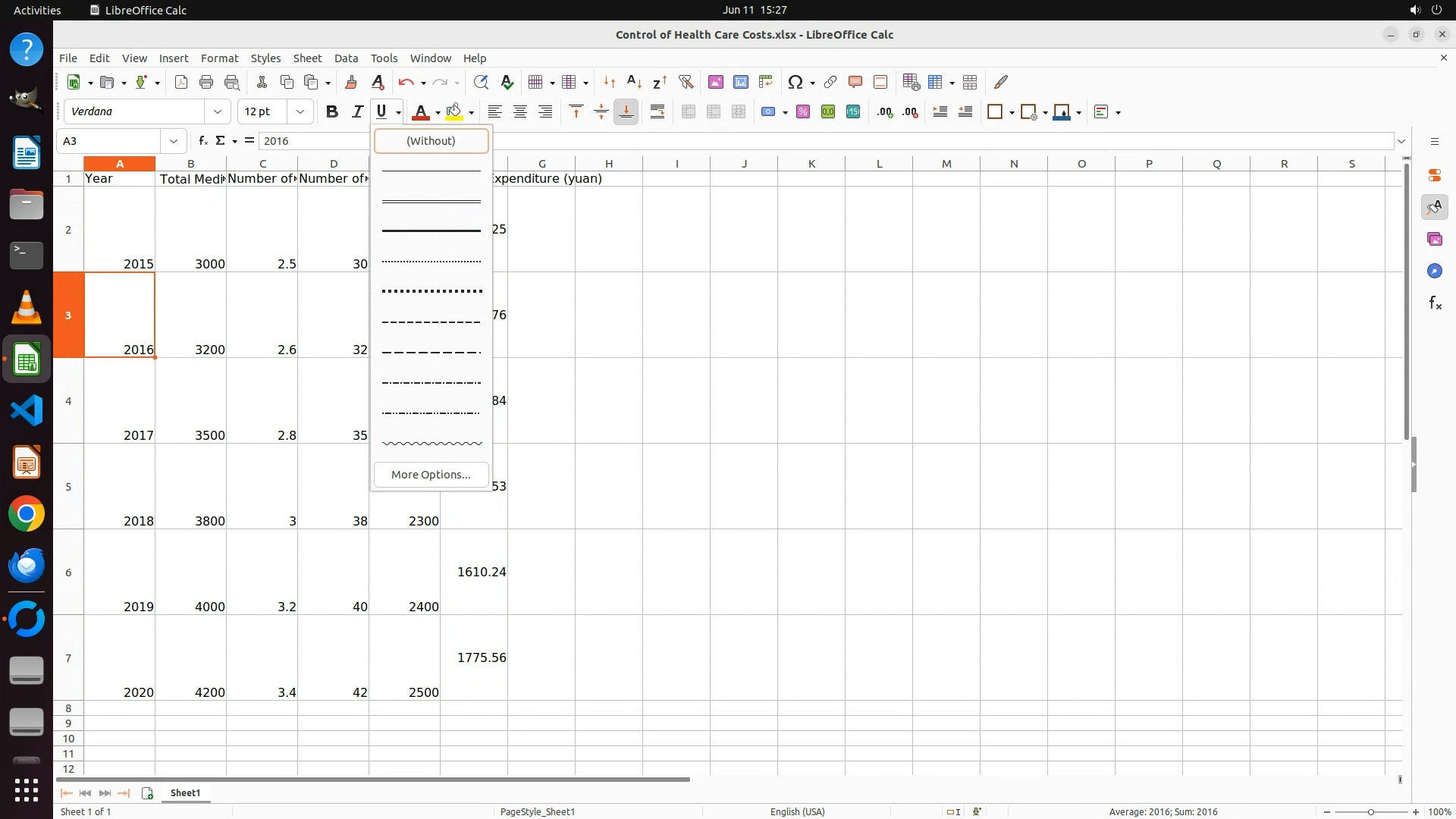This screenshot has height=819, width=1456.
Task: Open the sidebar Functions panel
Action: [x=1435, y=303]
